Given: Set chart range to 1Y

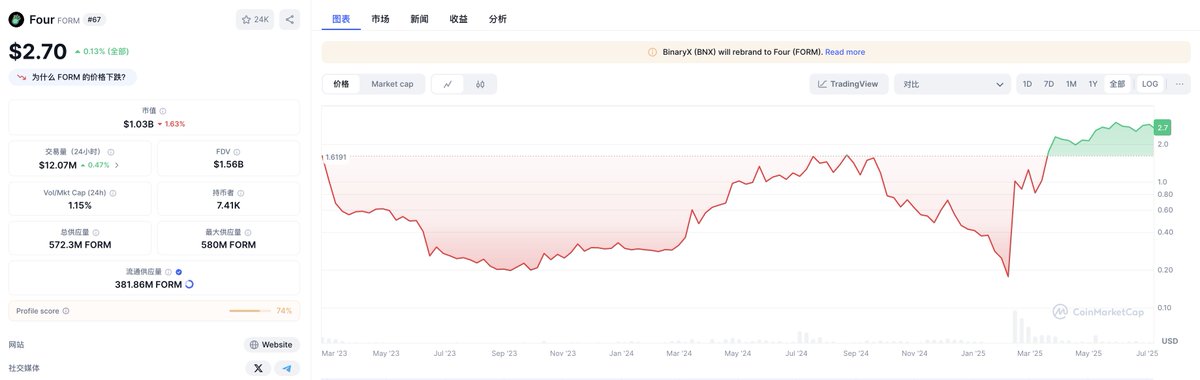Looking at the screenshot, I should pyautogui.click(x=1093, y=84).
